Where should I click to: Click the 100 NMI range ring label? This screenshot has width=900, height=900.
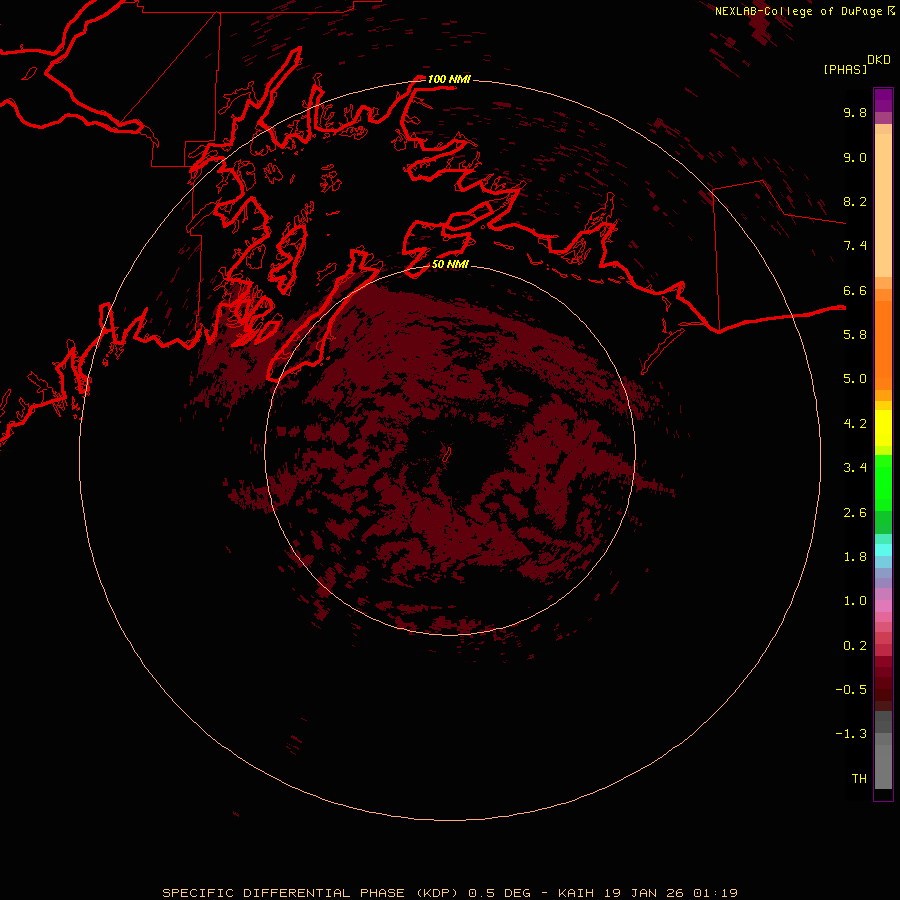(449, 79)
